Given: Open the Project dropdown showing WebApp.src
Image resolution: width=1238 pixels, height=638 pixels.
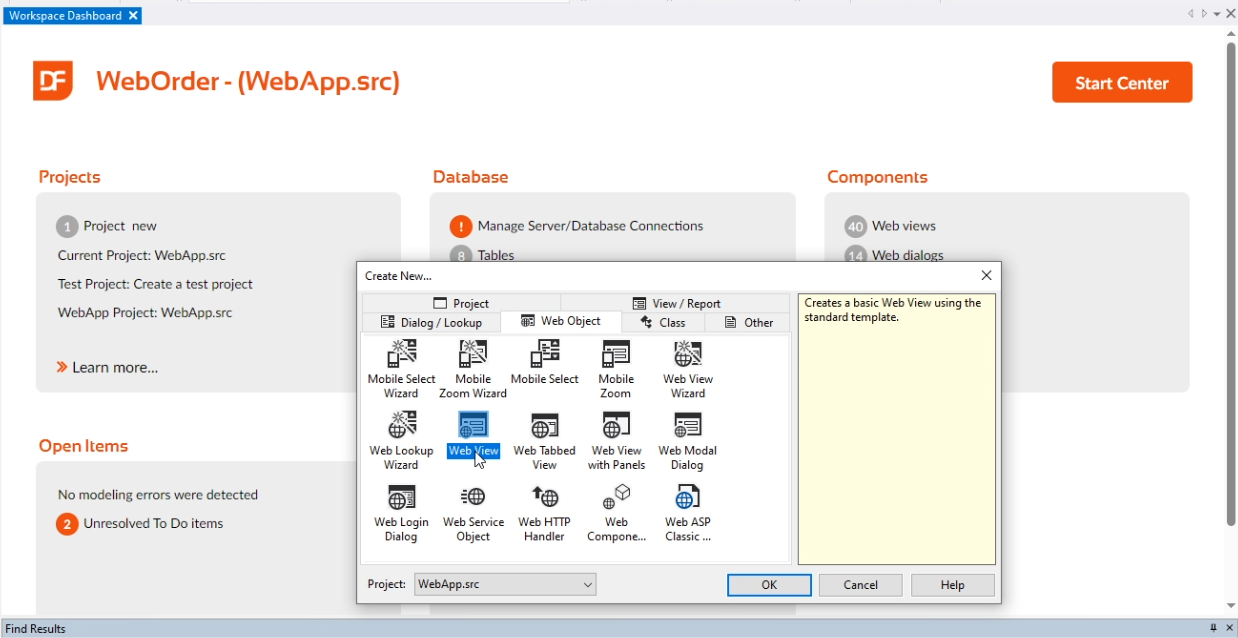Looking at the screenshot, I should coord(505,585).
